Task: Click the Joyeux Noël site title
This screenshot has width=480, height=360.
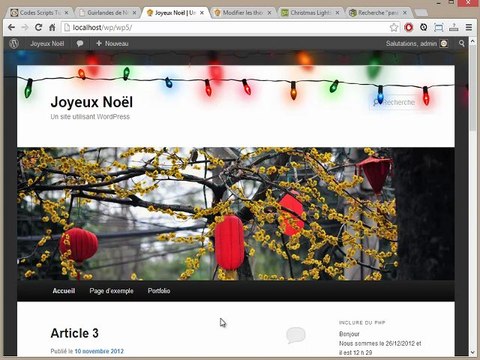Action: (x=92, y=102)
